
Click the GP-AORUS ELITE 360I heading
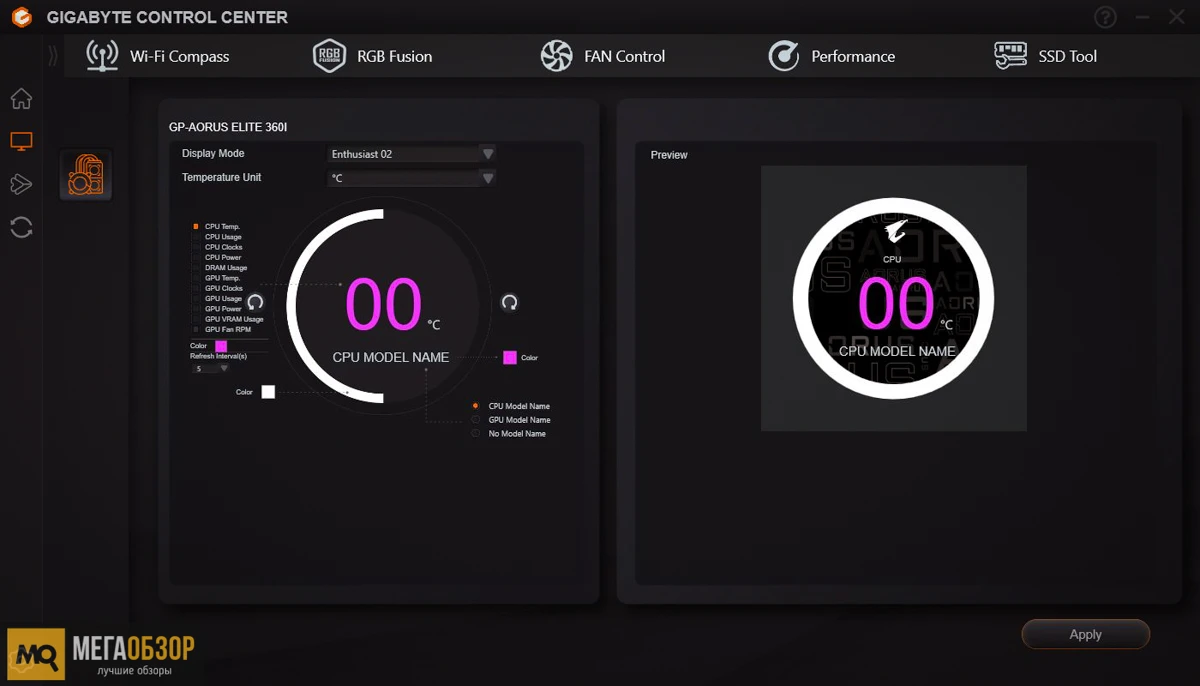point(228,127)
